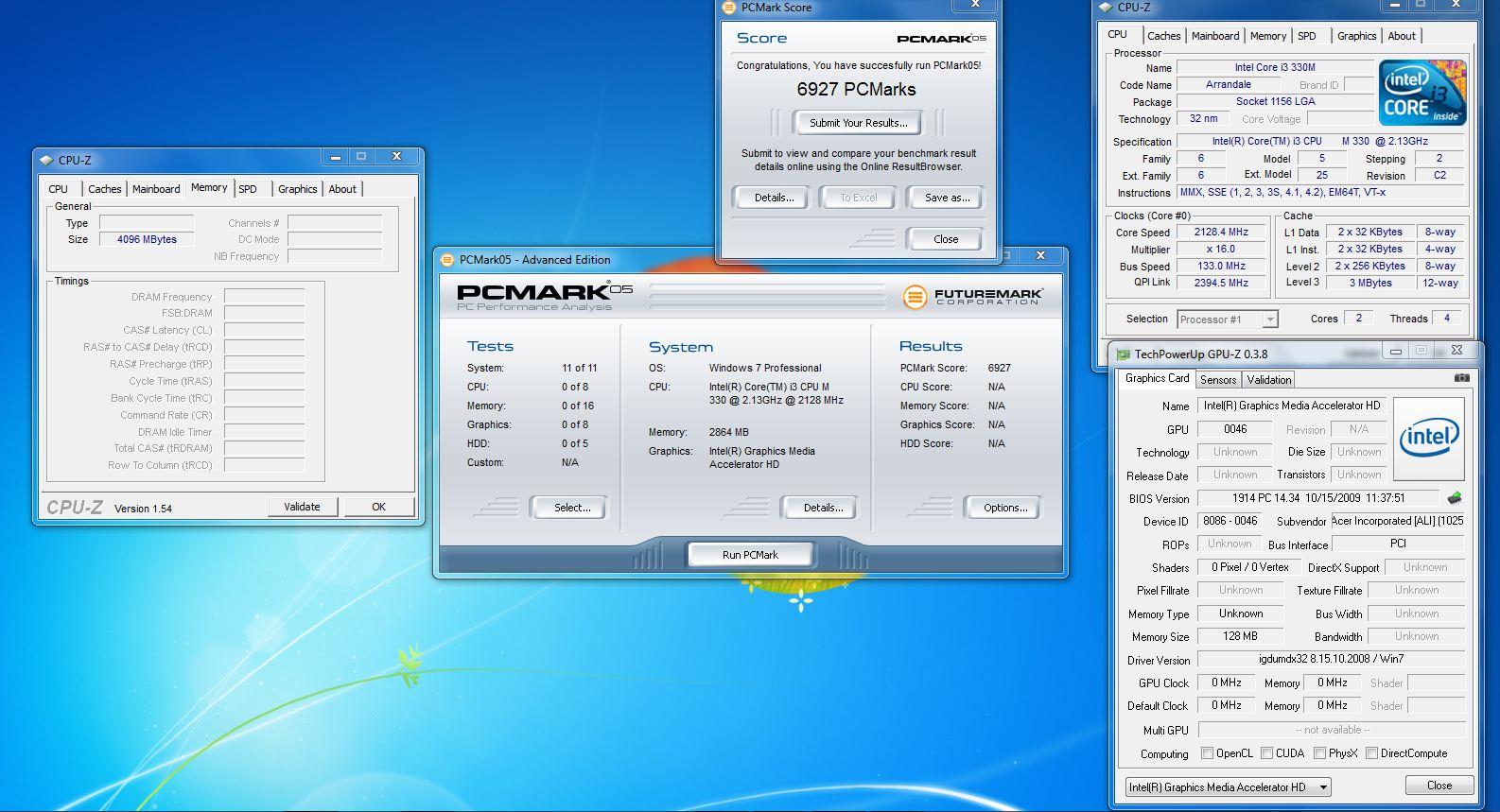1500x812 pixels.
Task: Click the BIOS Version field in GPU-Z
Action: click(x=1319, y=498)
